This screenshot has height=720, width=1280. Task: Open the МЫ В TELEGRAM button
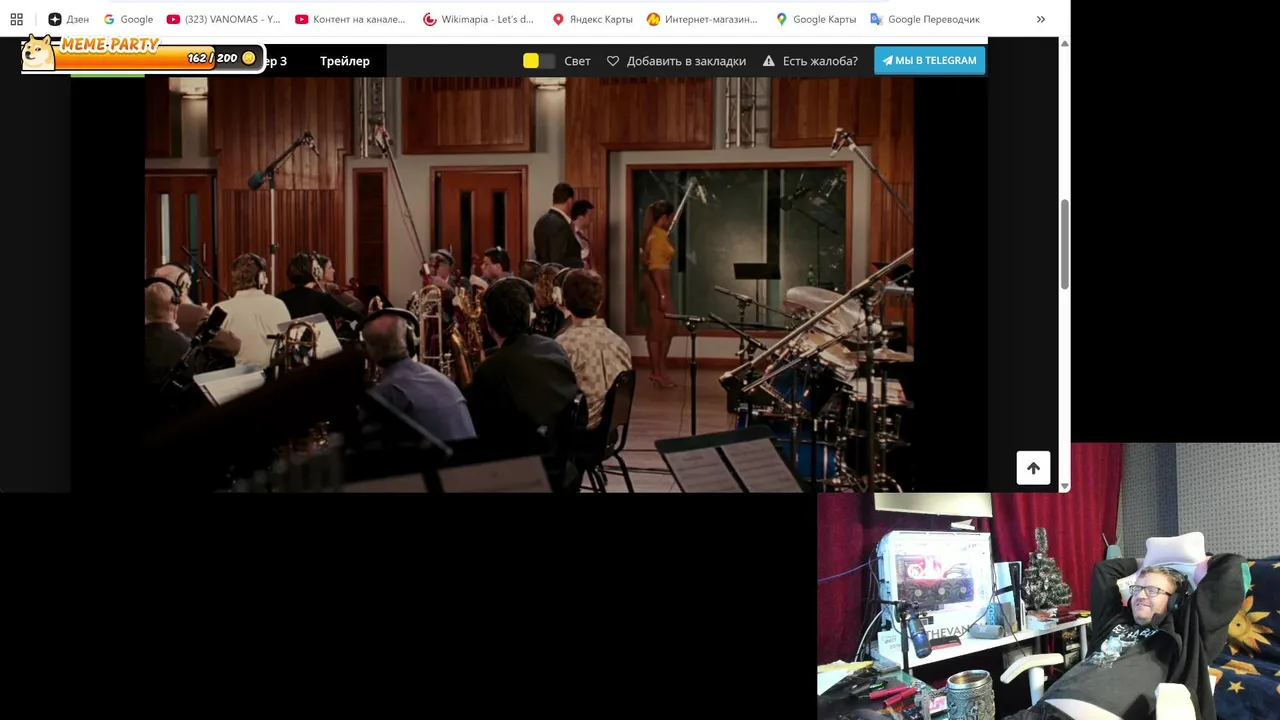pos(929,60)
